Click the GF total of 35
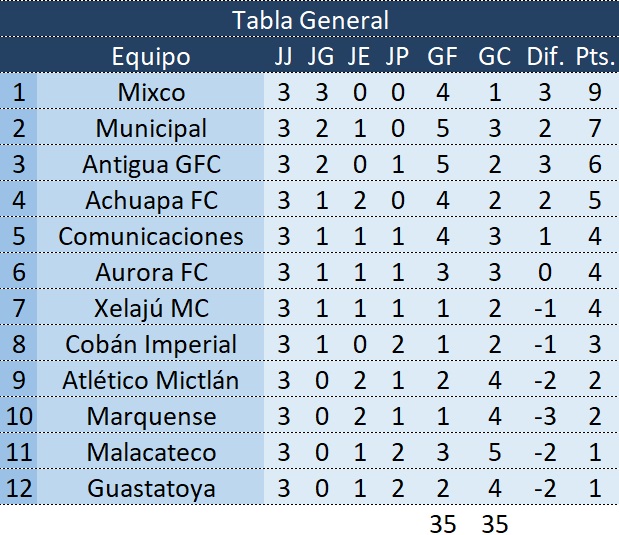Screen dimensions: 619x535 [x=442, y=521]
